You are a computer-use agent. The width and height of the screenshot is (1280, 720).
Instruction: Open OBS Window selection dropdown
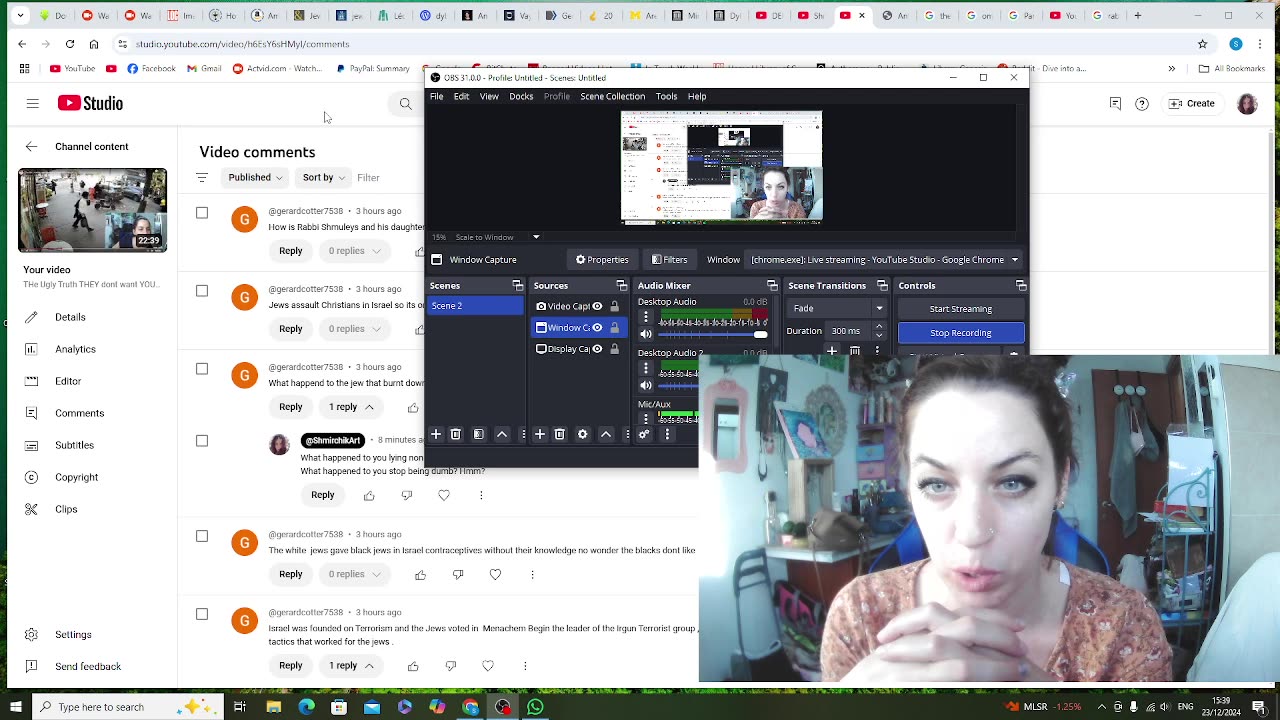point(884,260)
